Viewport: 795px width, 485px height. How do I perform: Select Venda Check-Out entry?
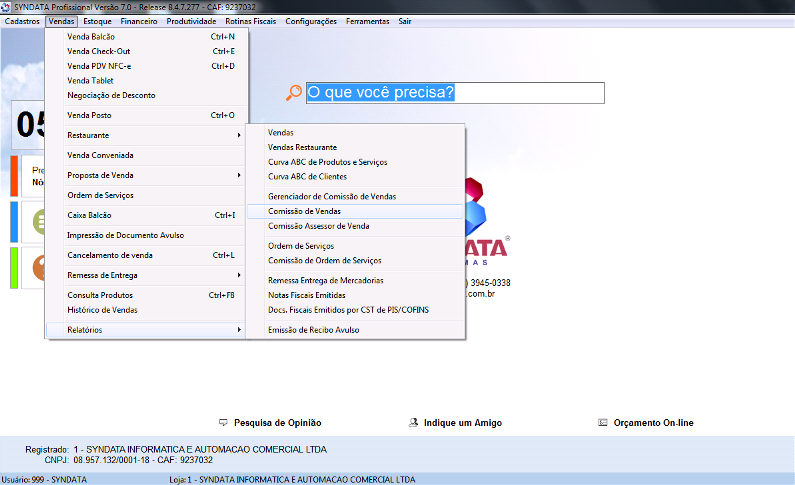click(x=146, y=51)
